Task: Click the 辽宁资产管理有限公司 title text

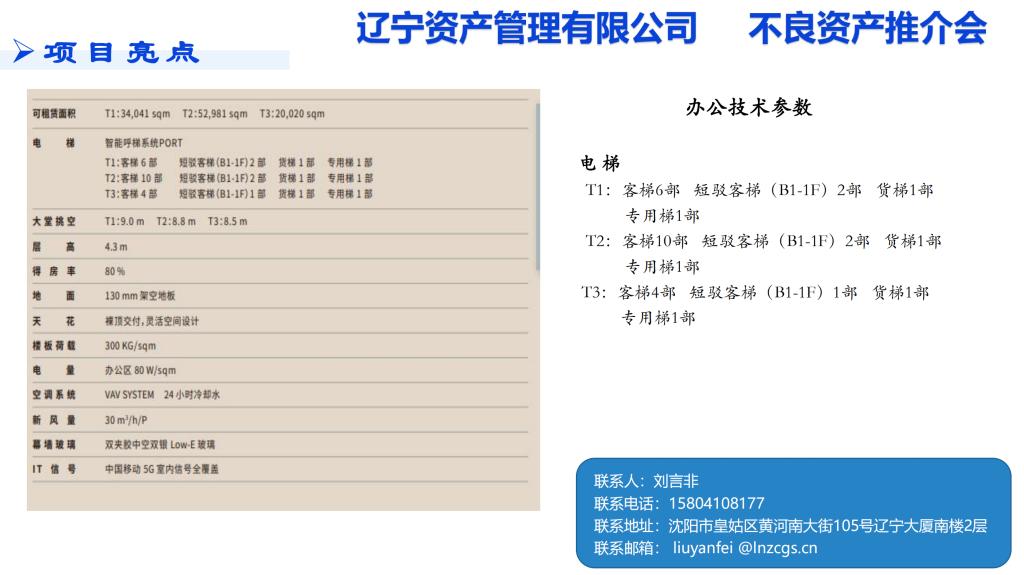Action: point(526,27)
